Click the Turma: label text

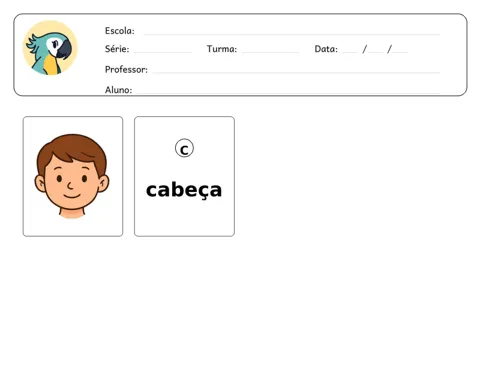click(x=222, y=49)
